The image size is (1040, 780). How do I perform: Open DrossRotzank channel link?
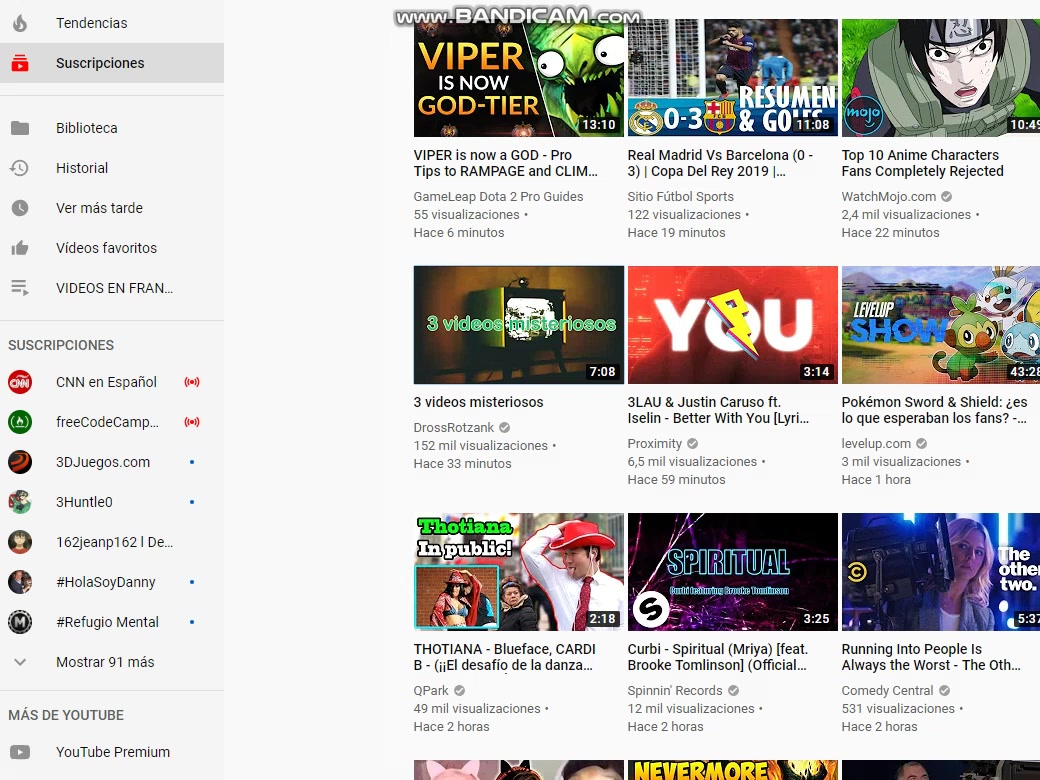454,428
